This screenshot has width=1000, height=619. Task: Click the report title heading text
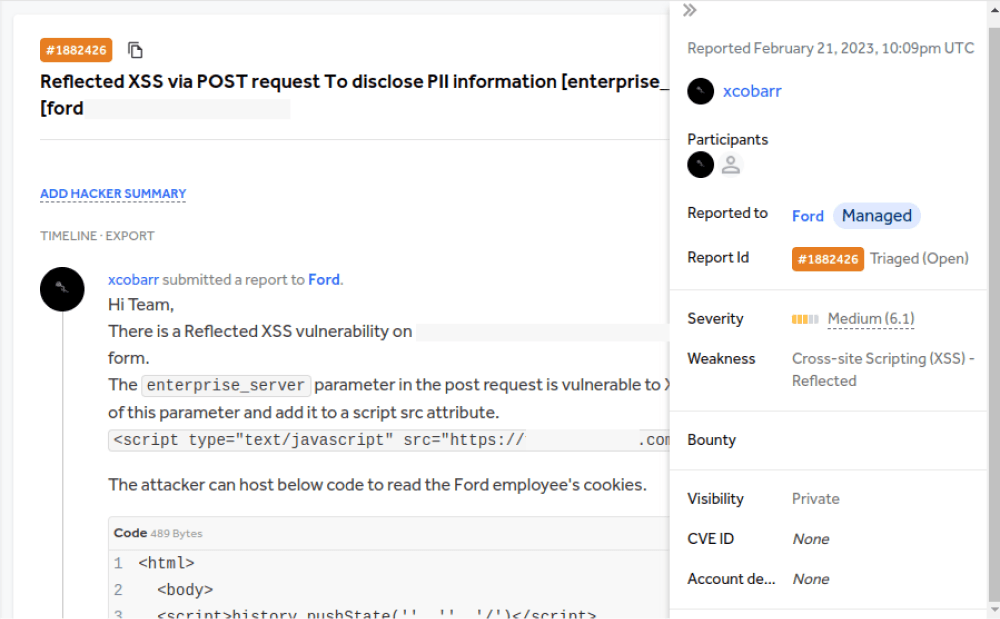pos(355,95)
